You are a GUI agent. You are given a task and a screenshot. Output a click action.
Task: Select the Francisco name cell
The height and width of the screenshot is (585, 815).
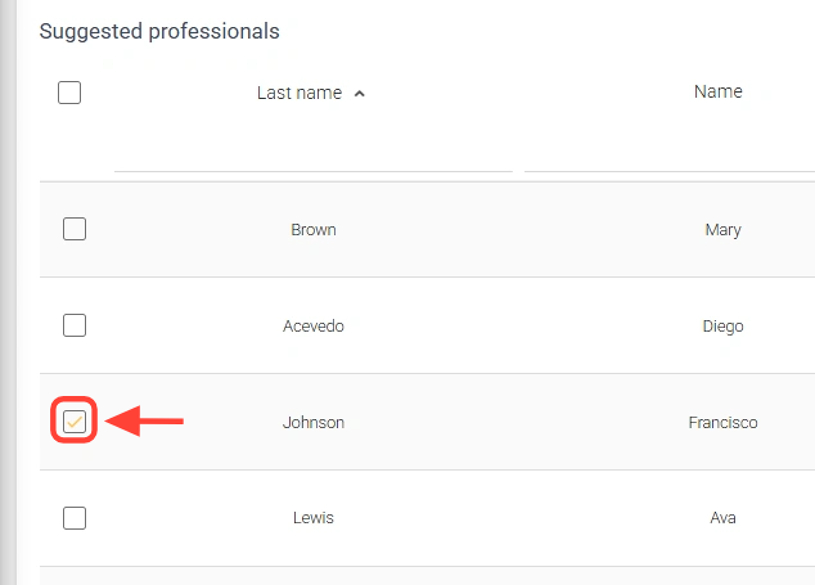coord(722,422)
